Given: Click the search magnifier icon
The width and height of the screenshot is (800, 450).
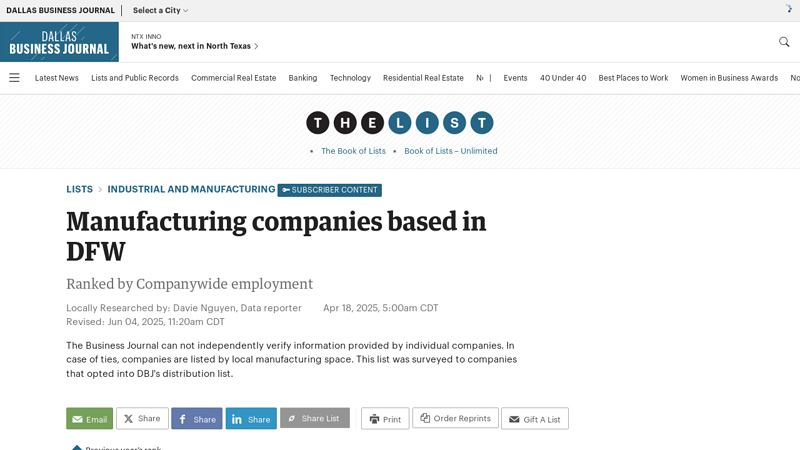Looking at the screenshot, I should (x=784, y=42).
